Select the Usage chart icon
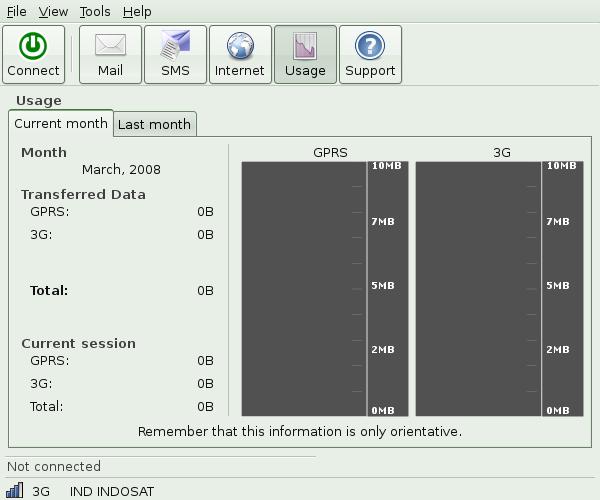Image resolution: width=600 pixels, height=500 pixels. coord(305,46)
